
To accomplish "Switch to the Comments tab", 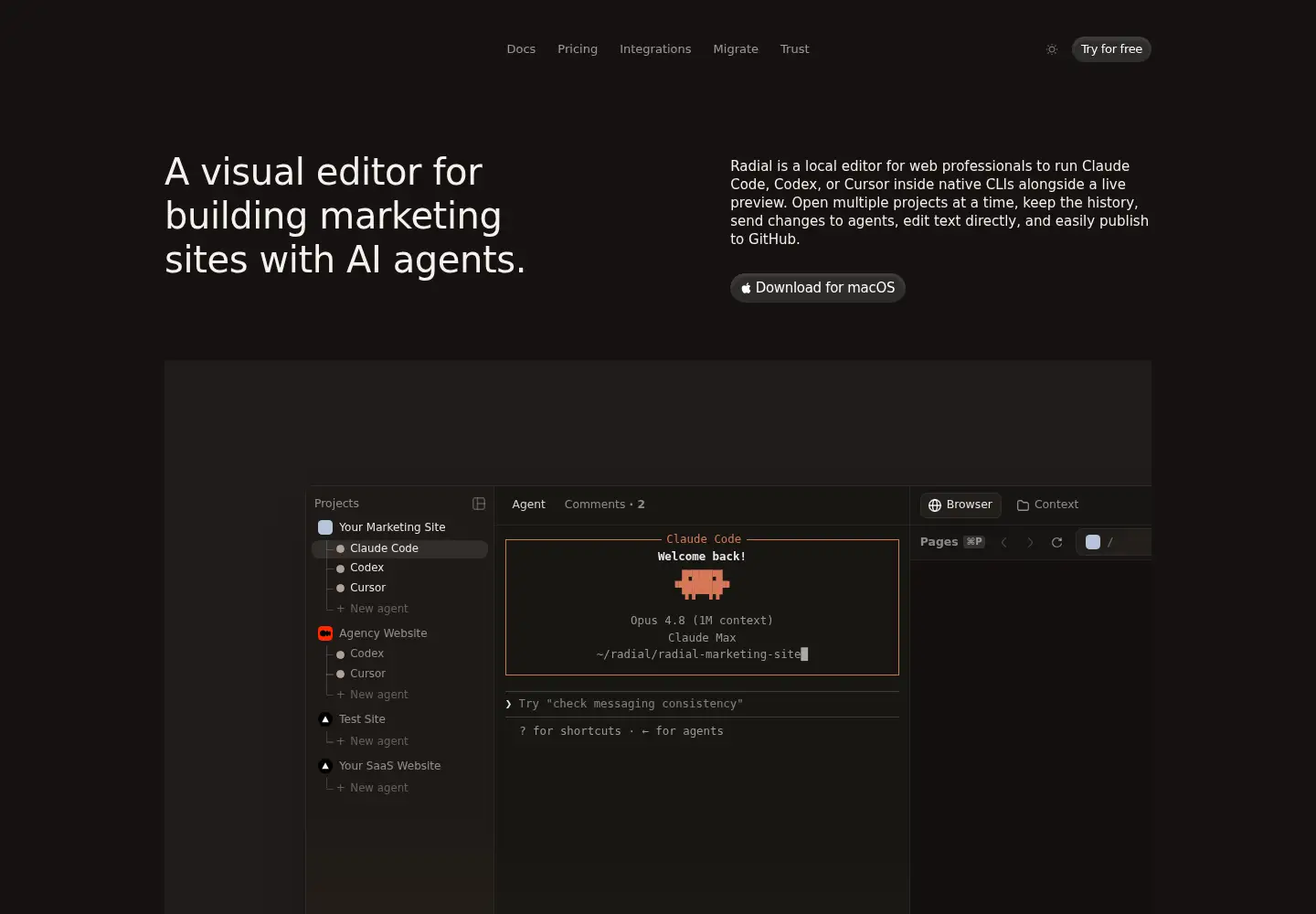I will pyautogui.click(x=604, y=505).
